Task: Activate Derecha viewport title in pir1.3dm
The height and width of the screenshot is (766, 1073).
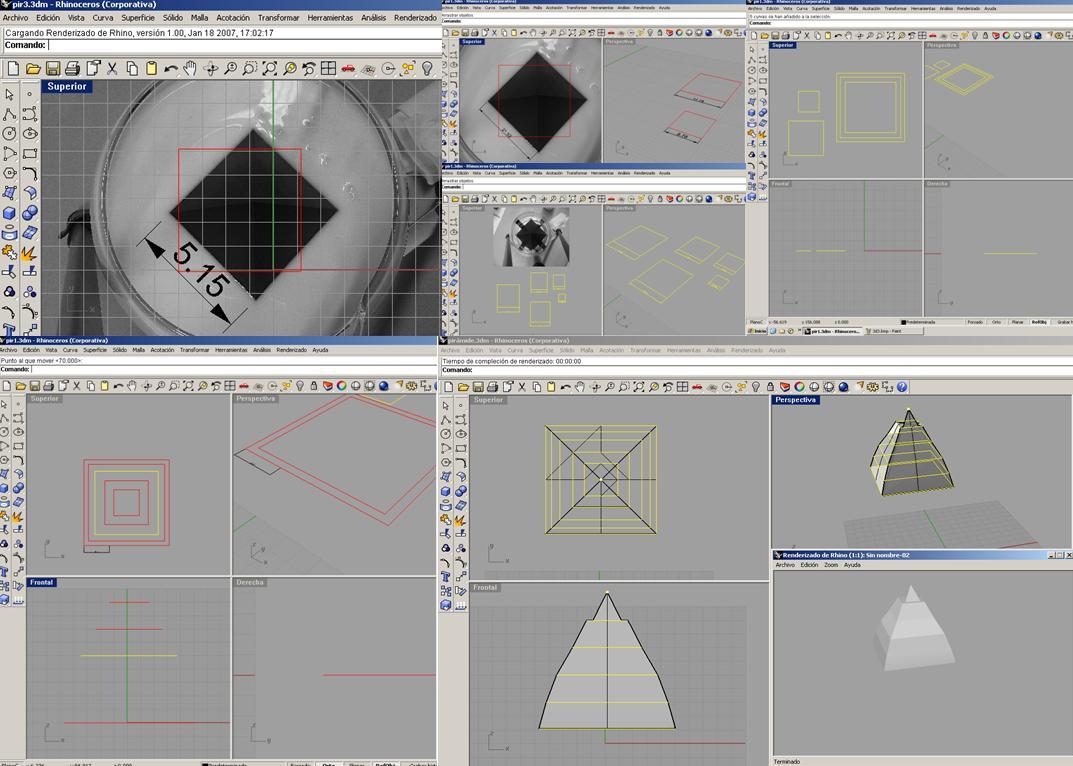Action: [x=250, y=583]
